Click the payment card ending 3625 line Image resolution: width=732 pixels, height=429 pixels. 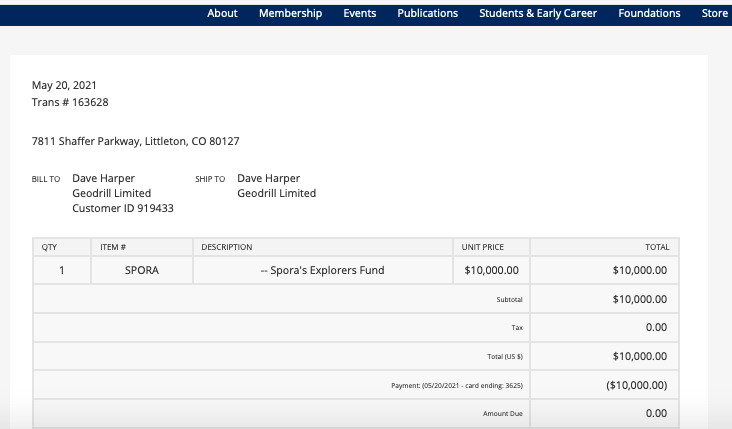click(457, 385)
